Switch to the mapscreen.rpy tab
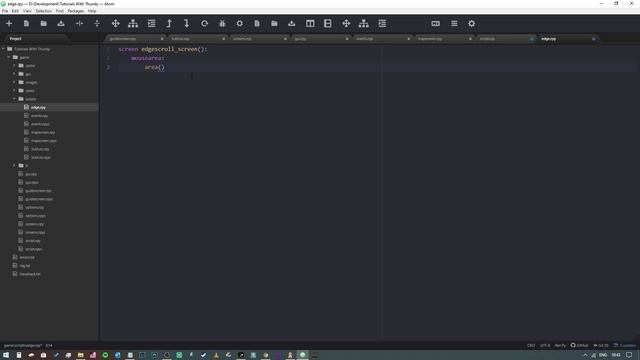This screenshot has height=360, width=640. (x=443, y=39)
